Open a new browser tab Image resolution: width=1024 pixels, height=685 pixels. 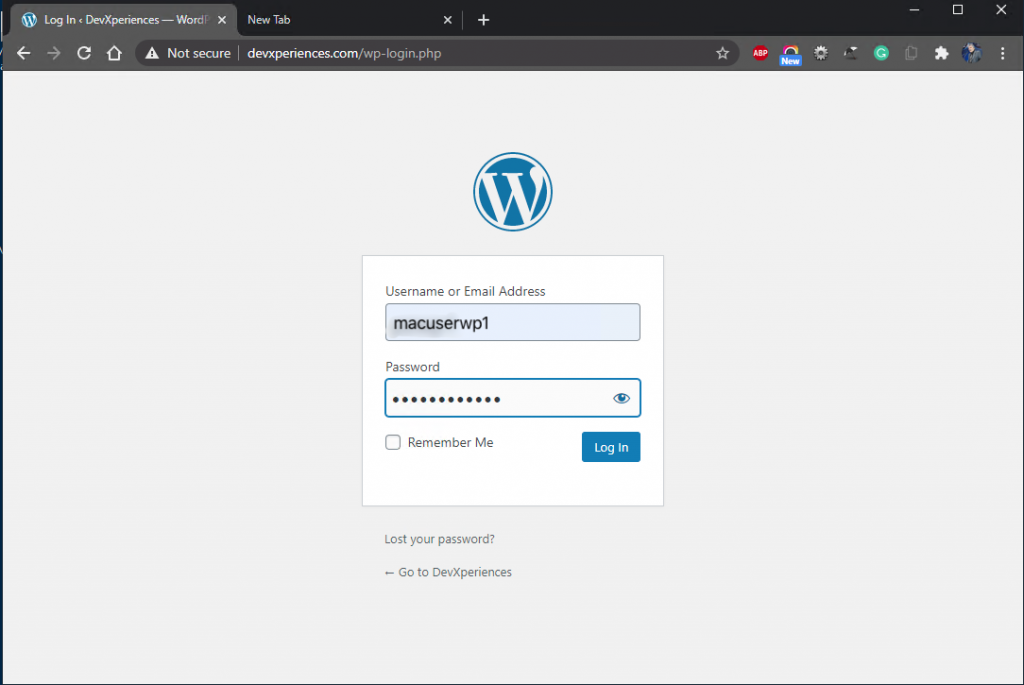(x=483, y=20)
